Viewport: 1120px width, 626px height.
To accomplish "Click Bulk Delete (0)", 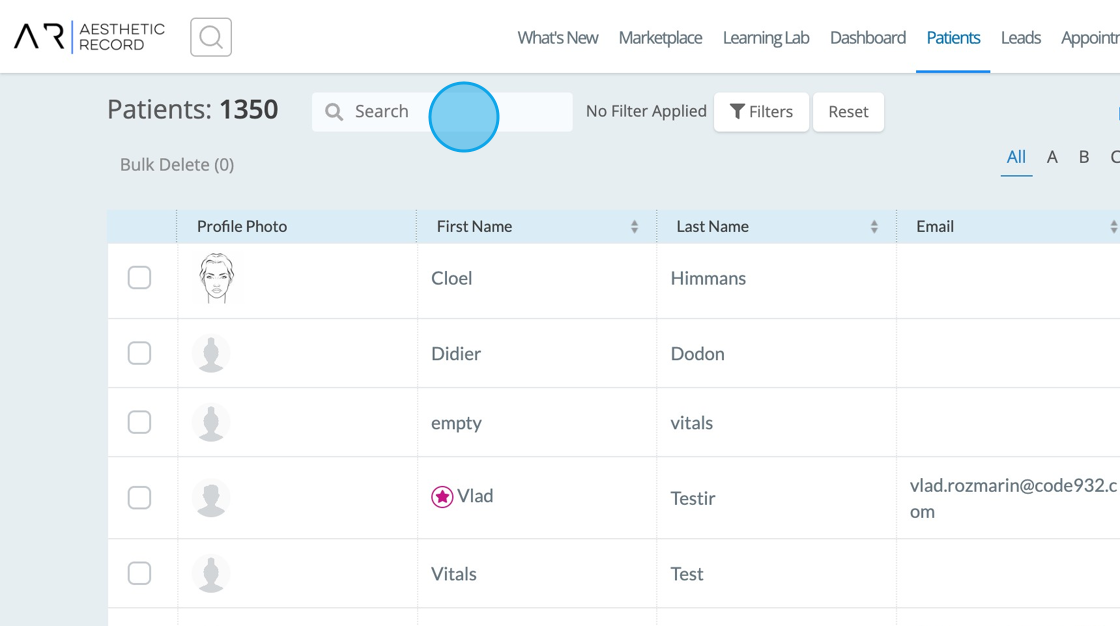I will click(x=177, y=165).
